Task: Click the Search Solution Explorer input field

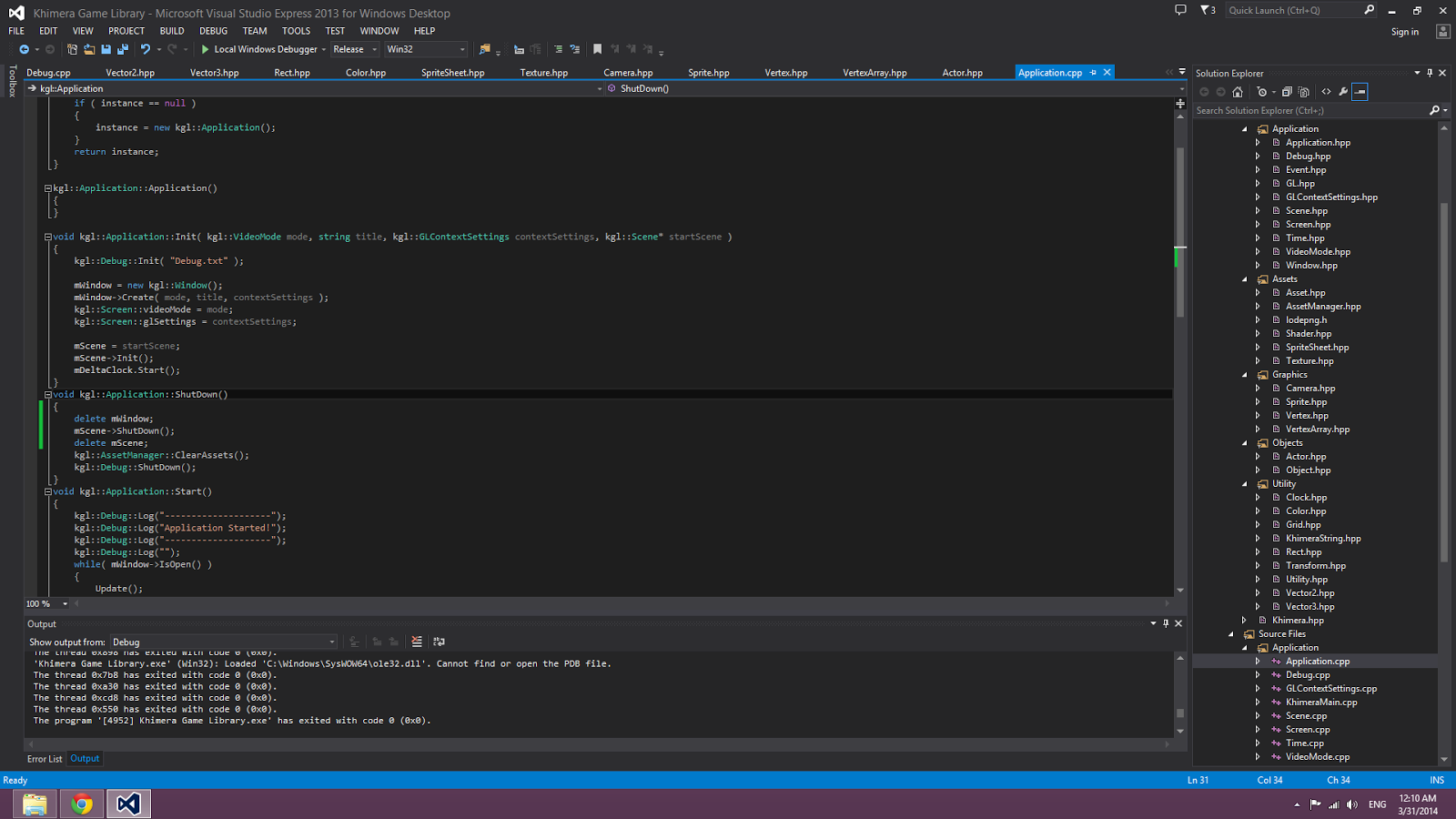Action: click(1310, 110)
